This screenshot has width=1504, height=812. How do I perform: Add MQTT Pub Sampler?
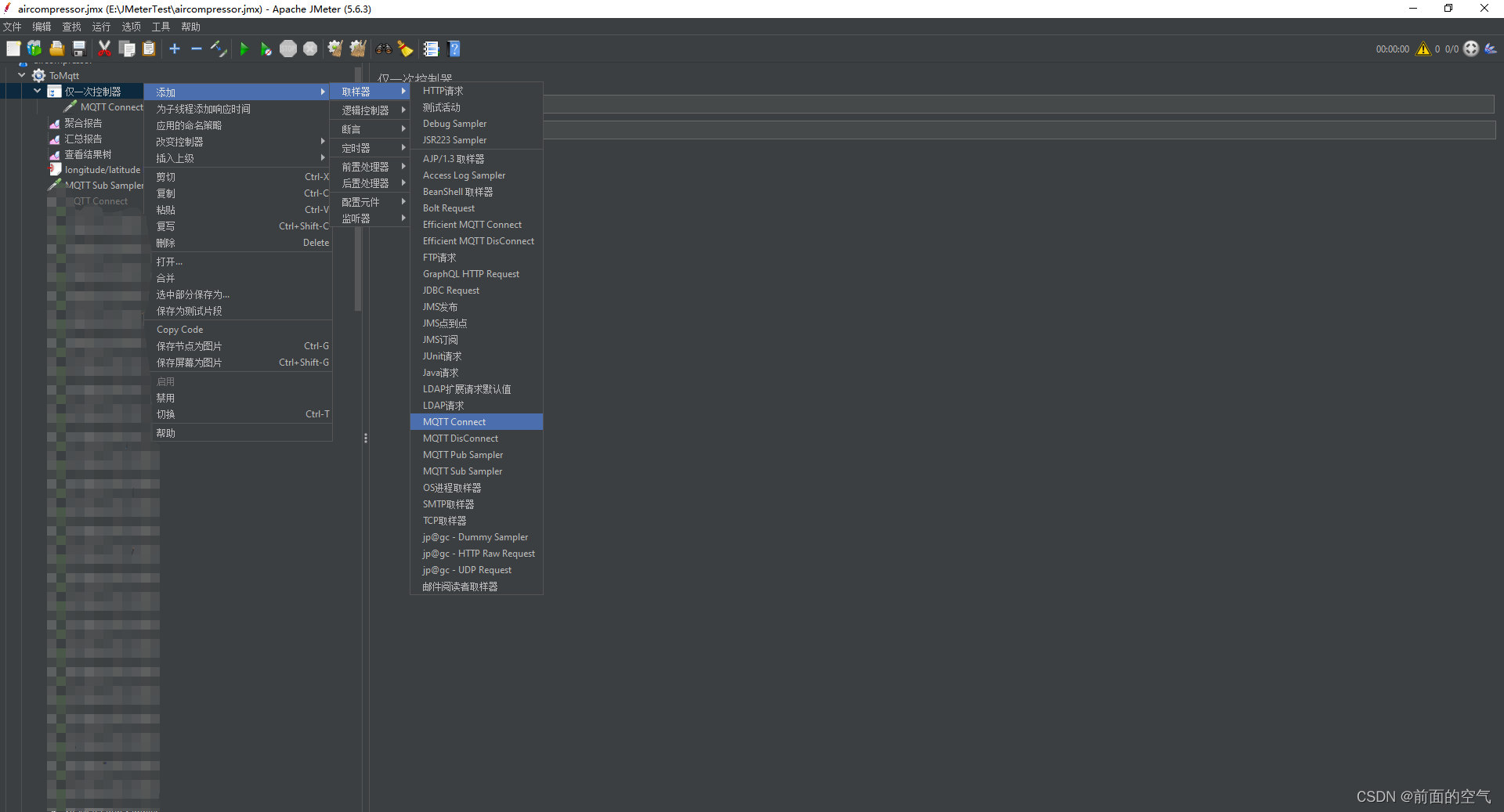point(476,455)
